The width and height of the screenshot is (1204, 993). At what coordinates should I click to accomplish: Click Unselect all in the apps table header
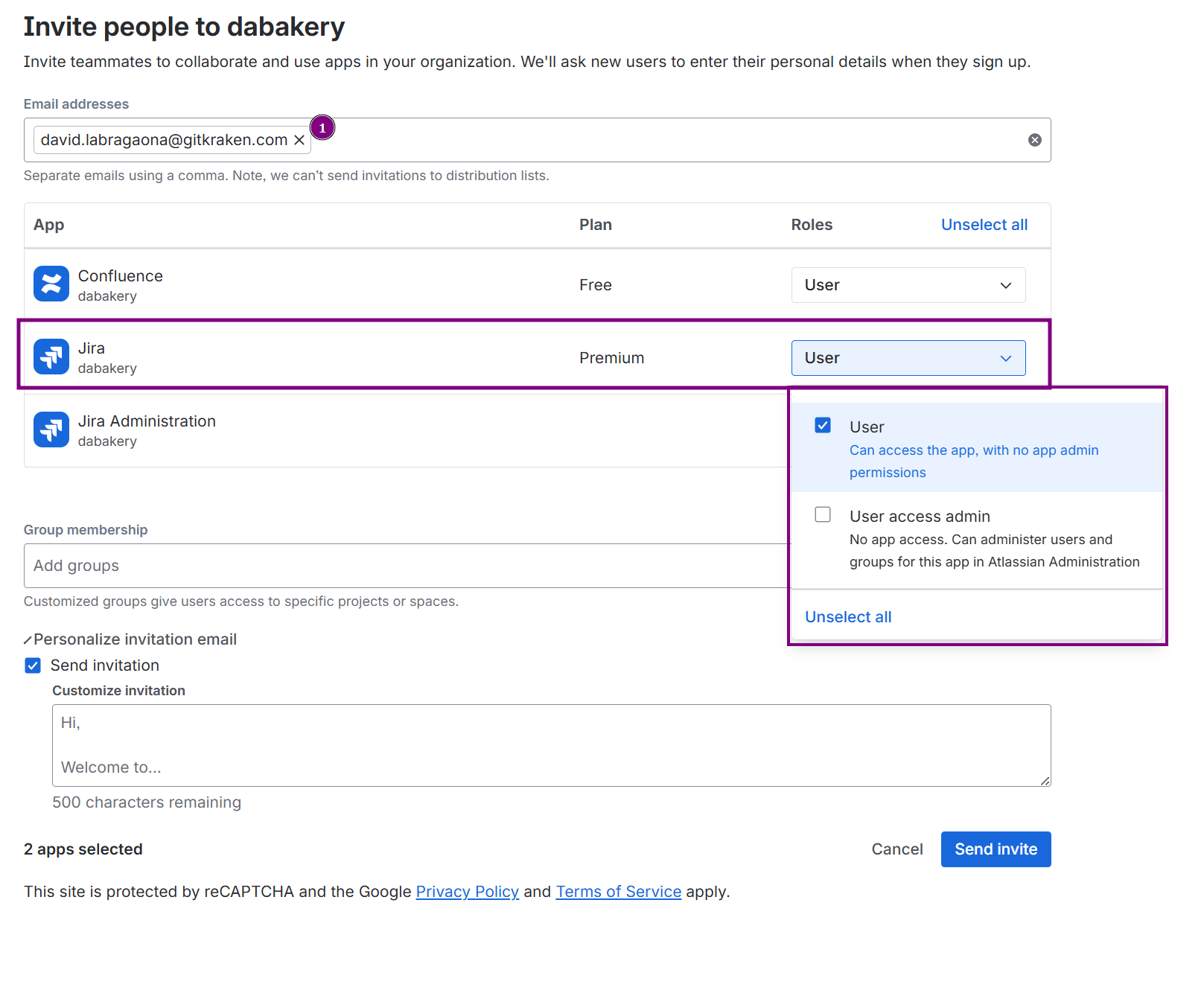pyautogui.click(x=984, y=224)
